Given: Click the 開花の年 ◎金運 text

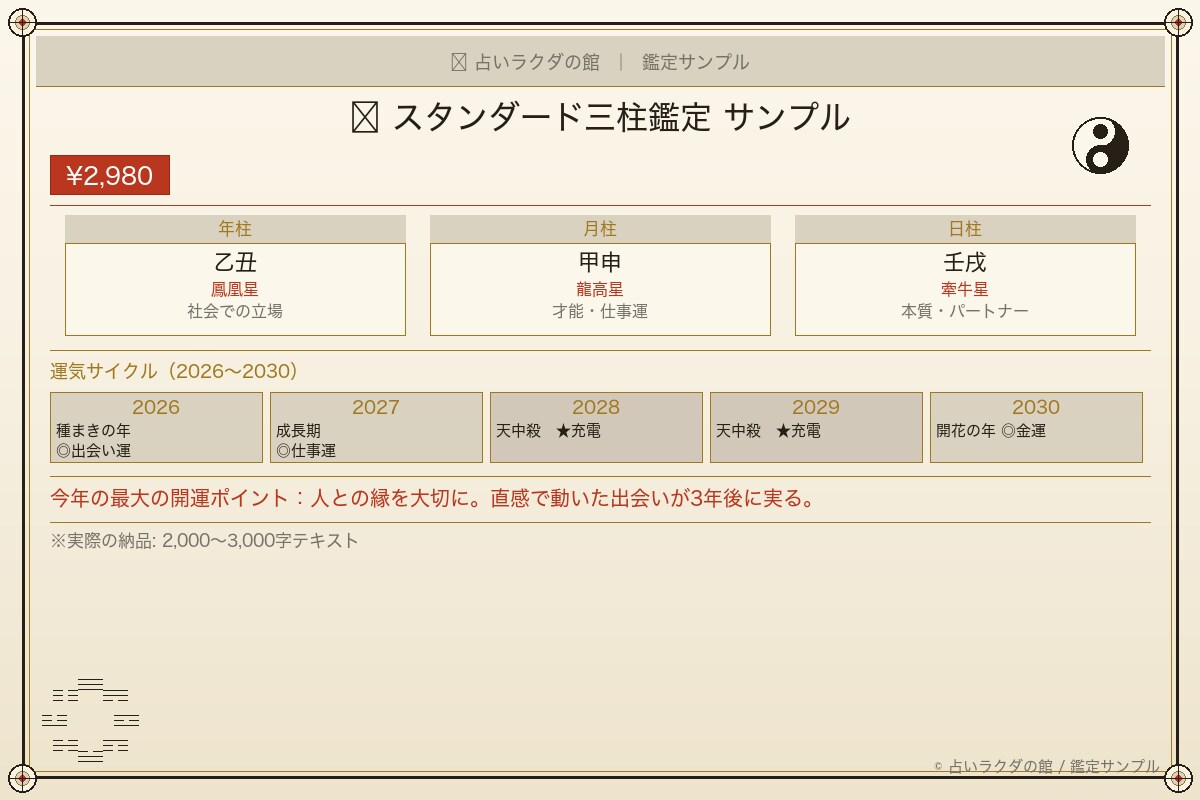Looking at the screenshot, I should [991, 431].
